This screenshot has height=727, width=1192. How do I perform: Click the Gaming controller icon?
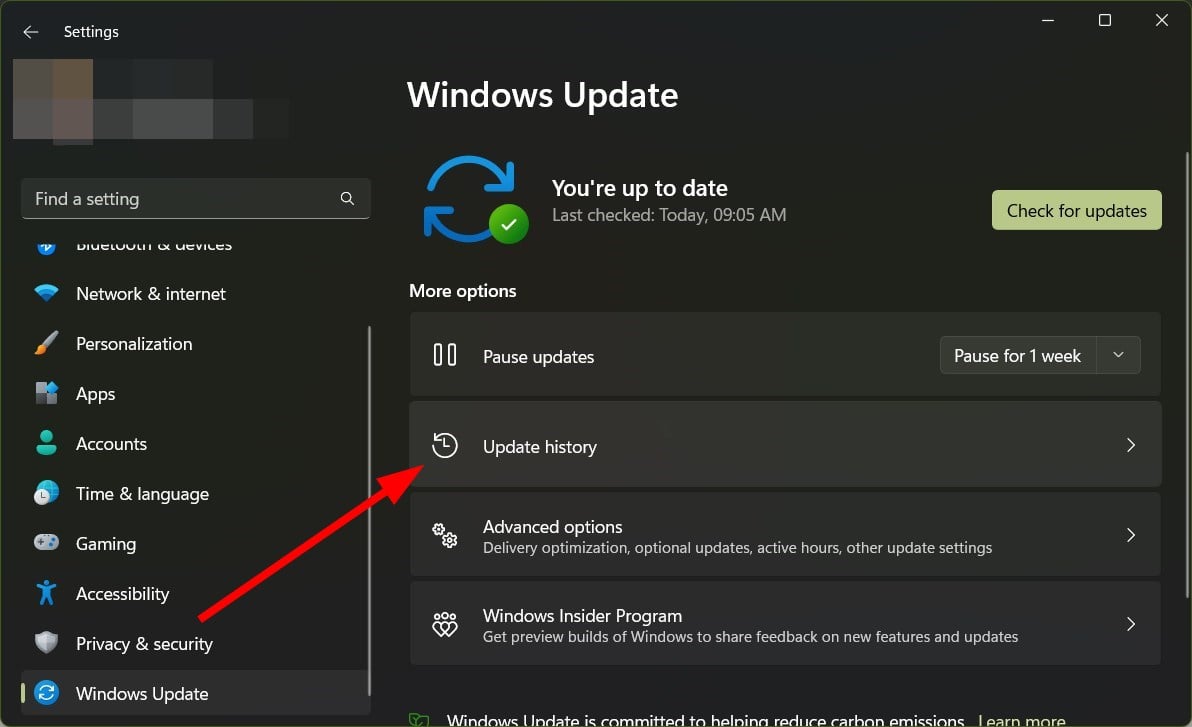coord(46,544)
